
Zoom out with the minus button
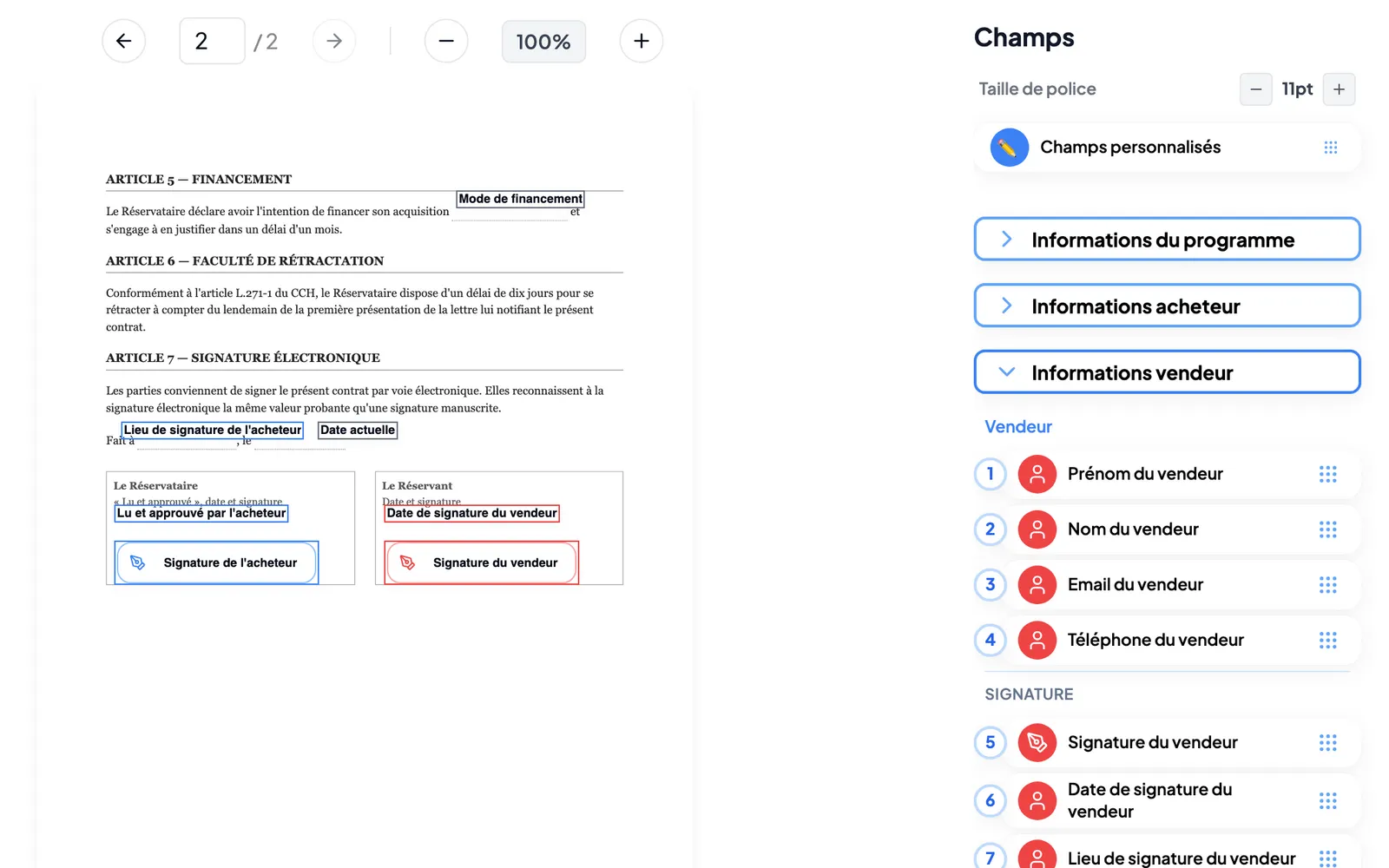[446, 41]
